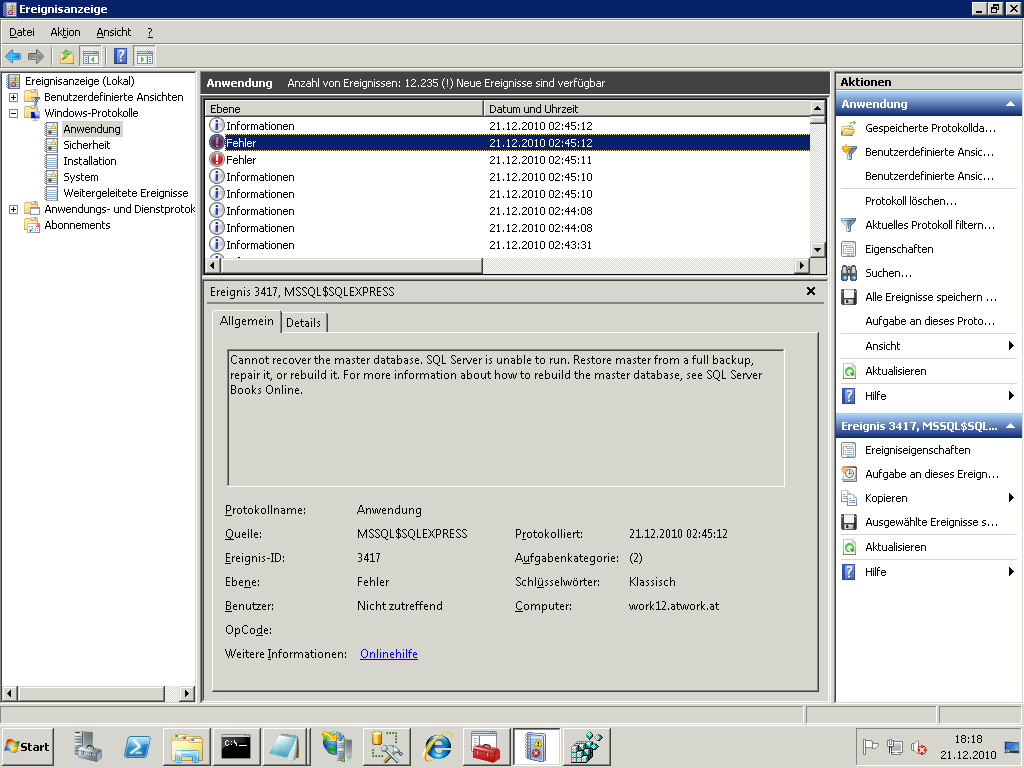
Task: Open the Aktion menu
Action: (x=65, y=32)
